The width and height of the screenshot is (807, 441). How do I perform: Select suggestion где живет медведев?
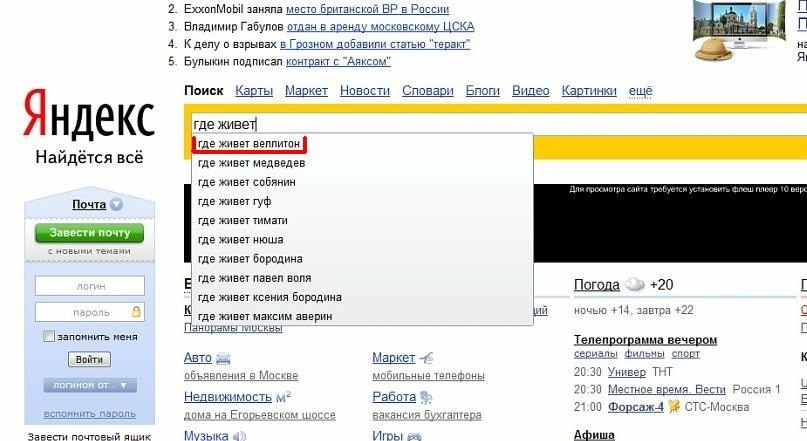(362, 163)
